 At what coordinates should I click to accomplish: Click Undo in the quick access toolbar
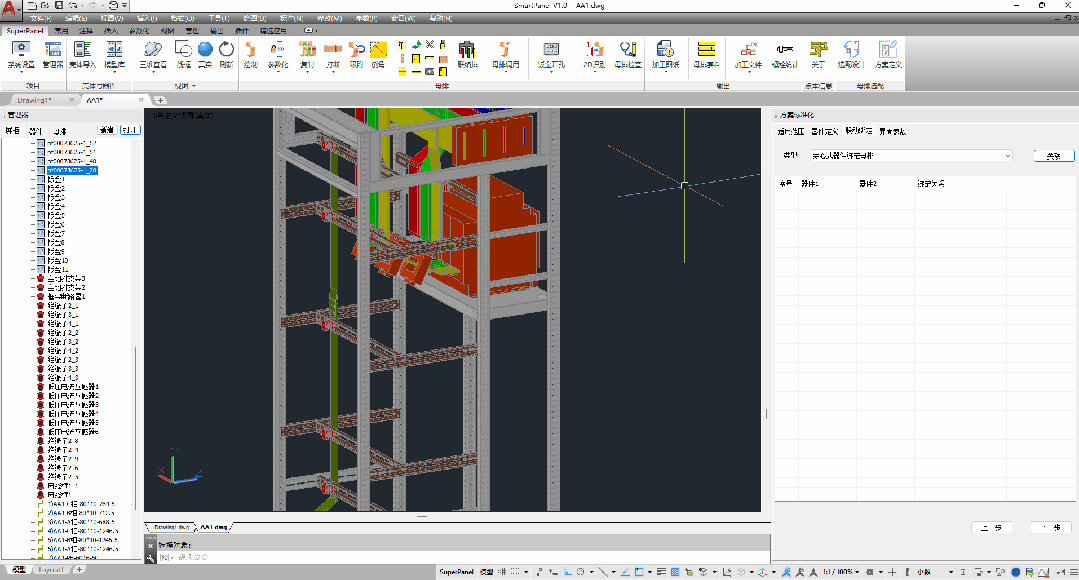point(73,6)
